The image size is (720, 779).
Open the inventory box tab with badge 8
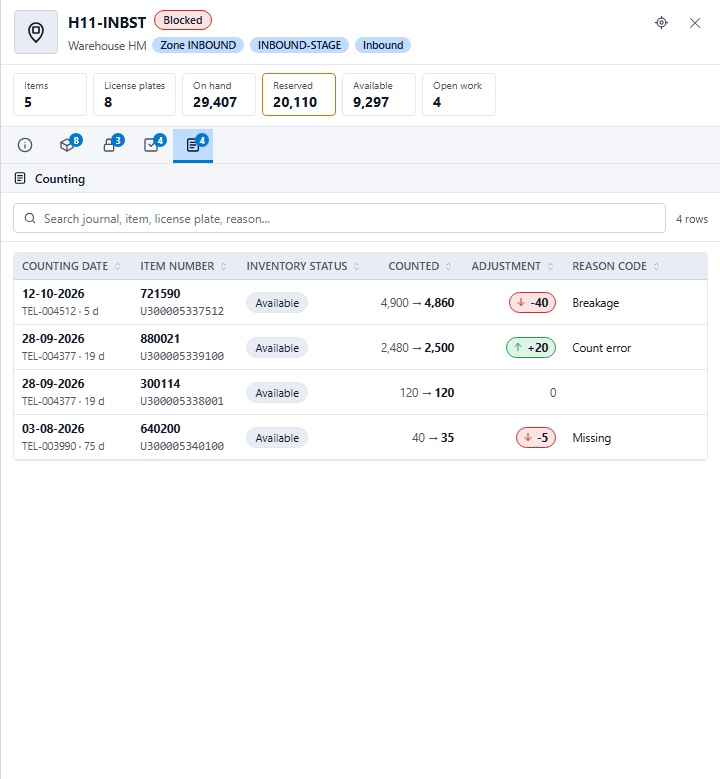tap(68, 145)
